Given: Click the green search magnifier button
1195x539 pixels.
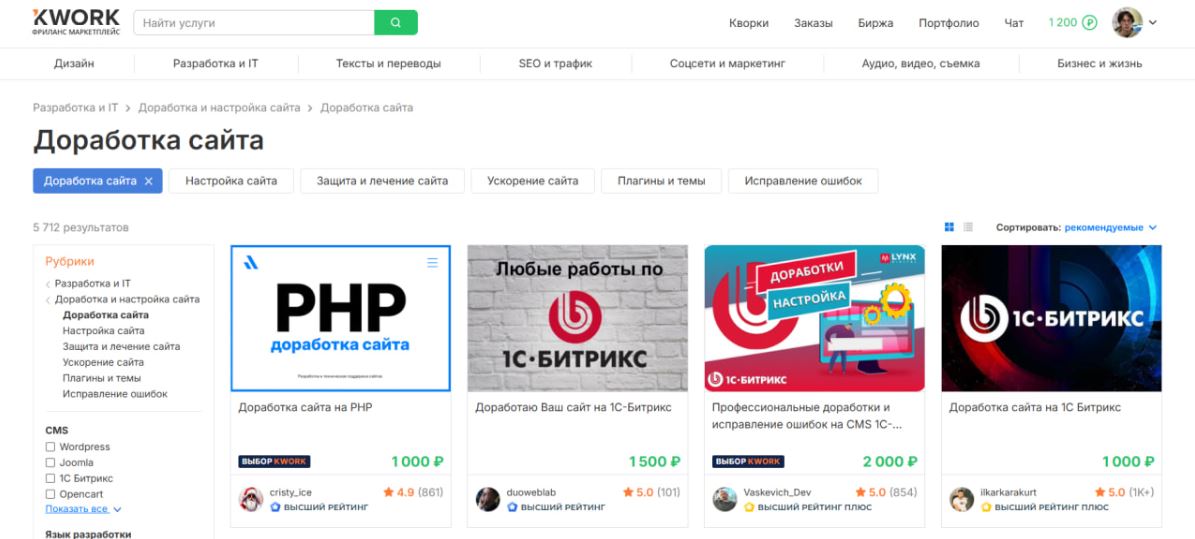Looking at the screenshot, I should tap(396, 23).
